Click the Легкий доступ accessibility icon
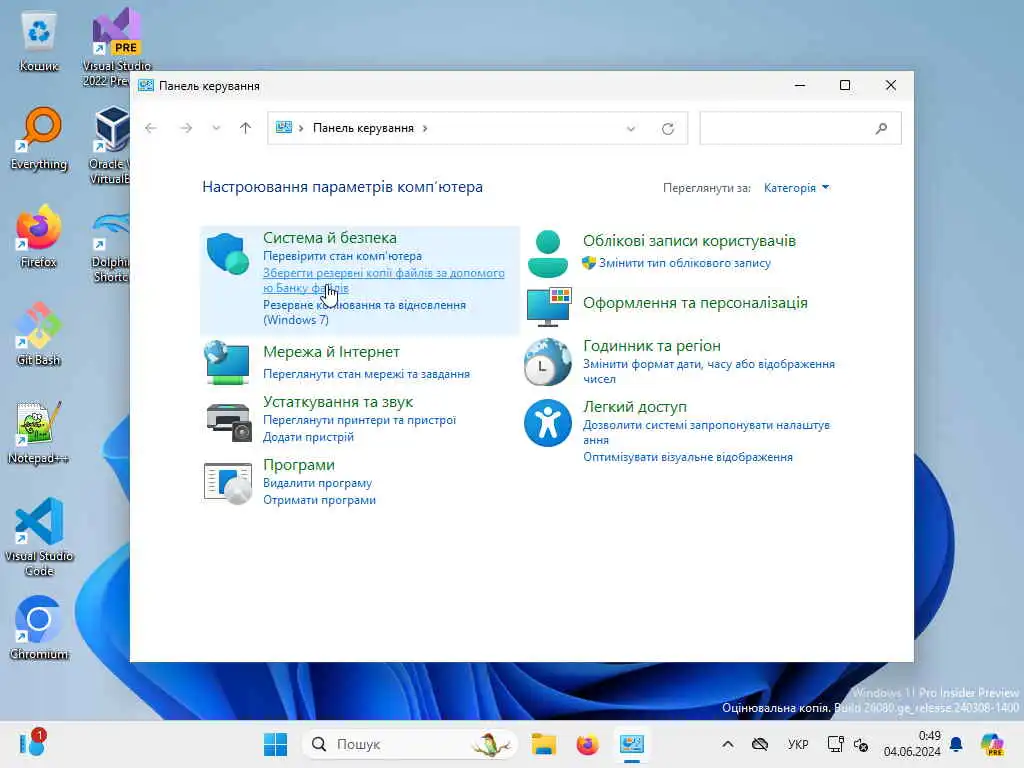The image size is (1024, 768). tap(547, 423)
